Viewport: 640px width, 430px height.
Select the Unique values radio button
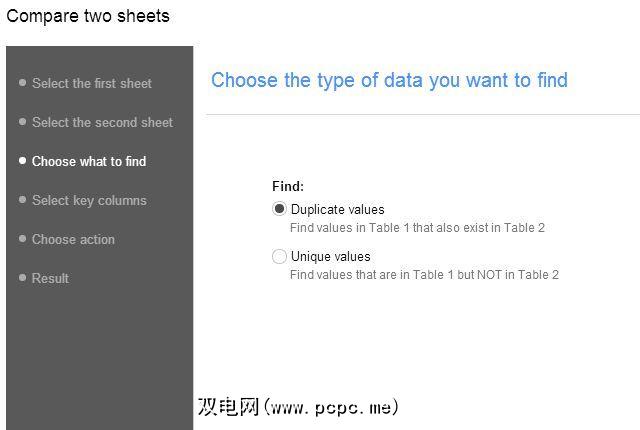tap(279, 257)
